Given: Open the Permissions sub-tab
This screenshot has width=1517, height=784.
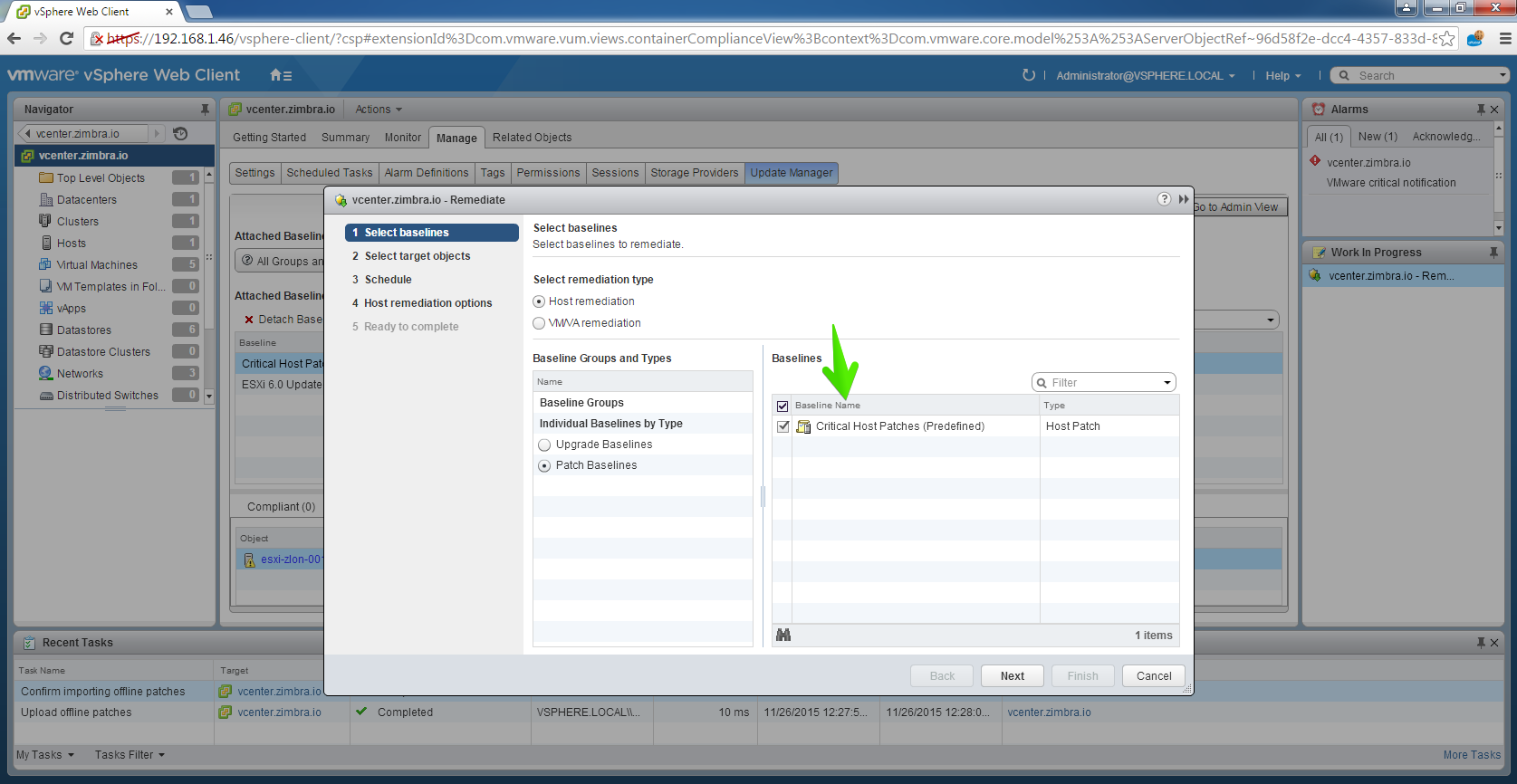Looking at the screenshot, I should (x=548, y=173).
